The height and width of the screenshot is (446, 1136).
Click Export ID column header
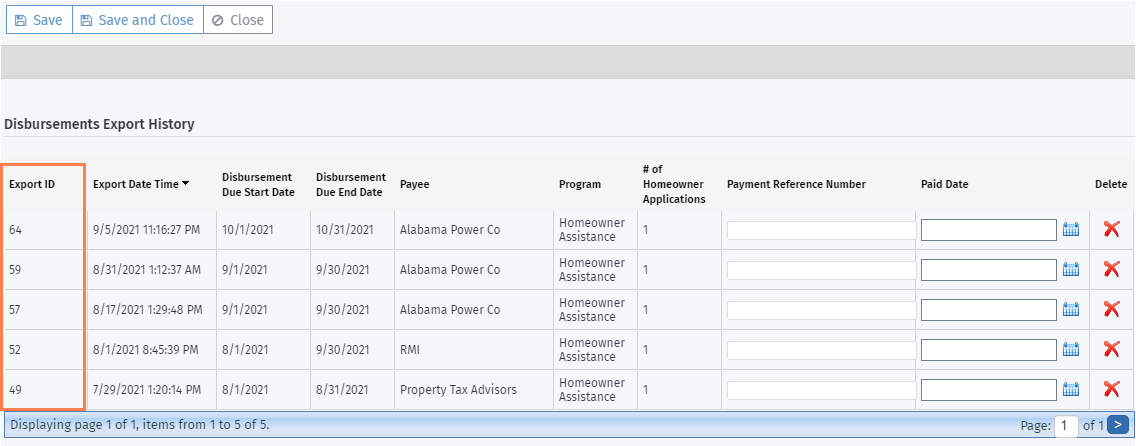(32, 184)
